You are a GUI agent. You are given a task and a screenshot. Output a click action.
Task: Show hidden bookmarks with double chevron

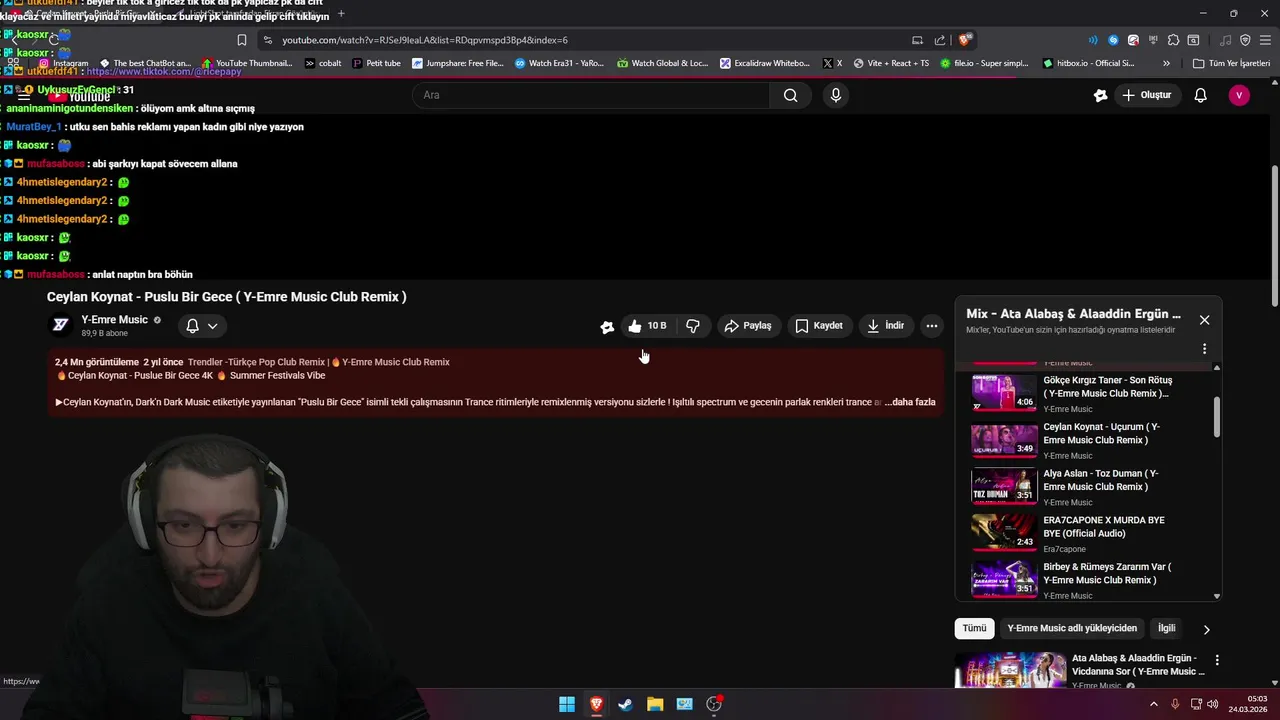point(1166,63)
